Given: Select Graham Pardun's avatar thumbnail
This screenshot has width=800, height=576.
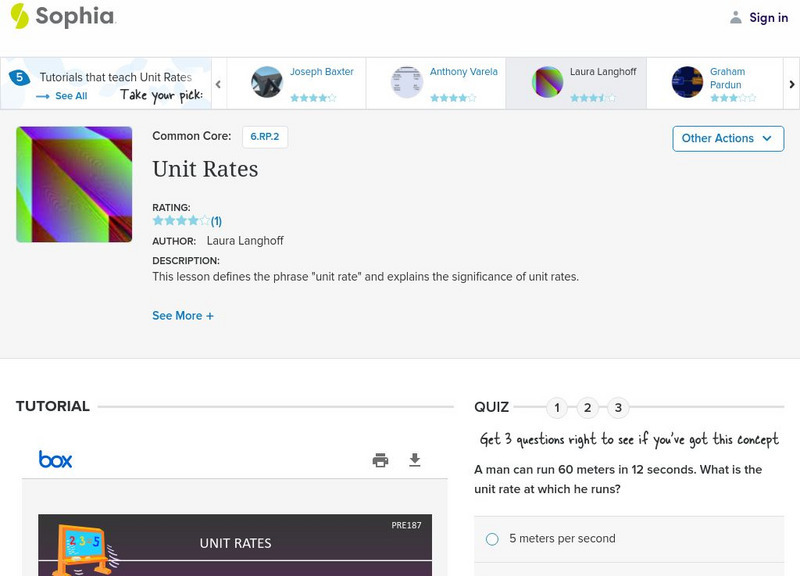Looking at the screenshot, I should coord(687,82).
